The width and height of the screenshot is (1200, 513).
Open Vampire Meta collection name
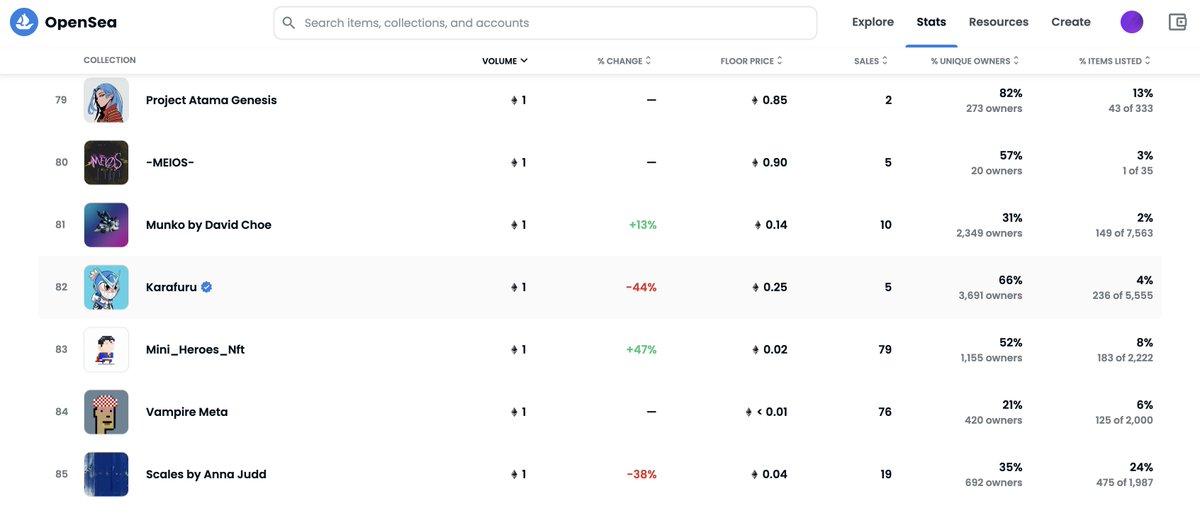(187, 412)
